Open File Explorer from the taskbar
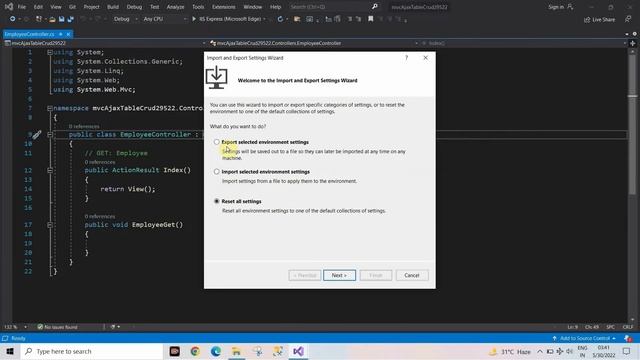 click(x=236, y=351)
